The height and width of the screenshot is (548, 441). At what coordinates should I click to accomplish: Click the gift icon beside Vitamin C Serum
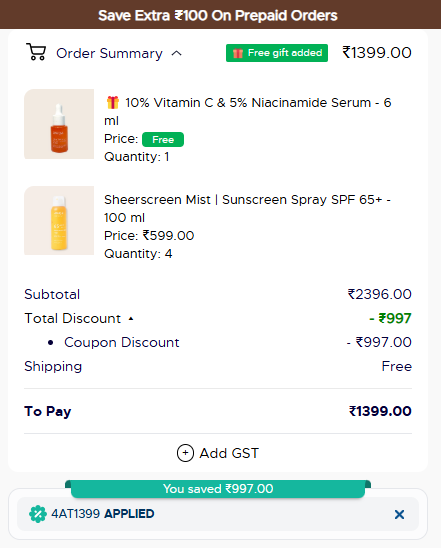pos(113,102)
